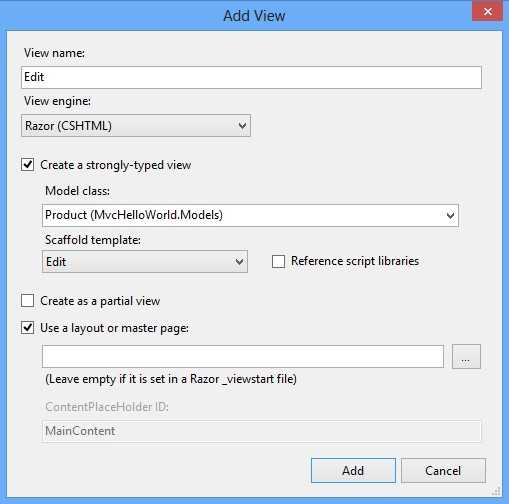This screenshot has width=509, height=504.
Task: Click the MainContent placeholder ID field
Action: point(262,431)
